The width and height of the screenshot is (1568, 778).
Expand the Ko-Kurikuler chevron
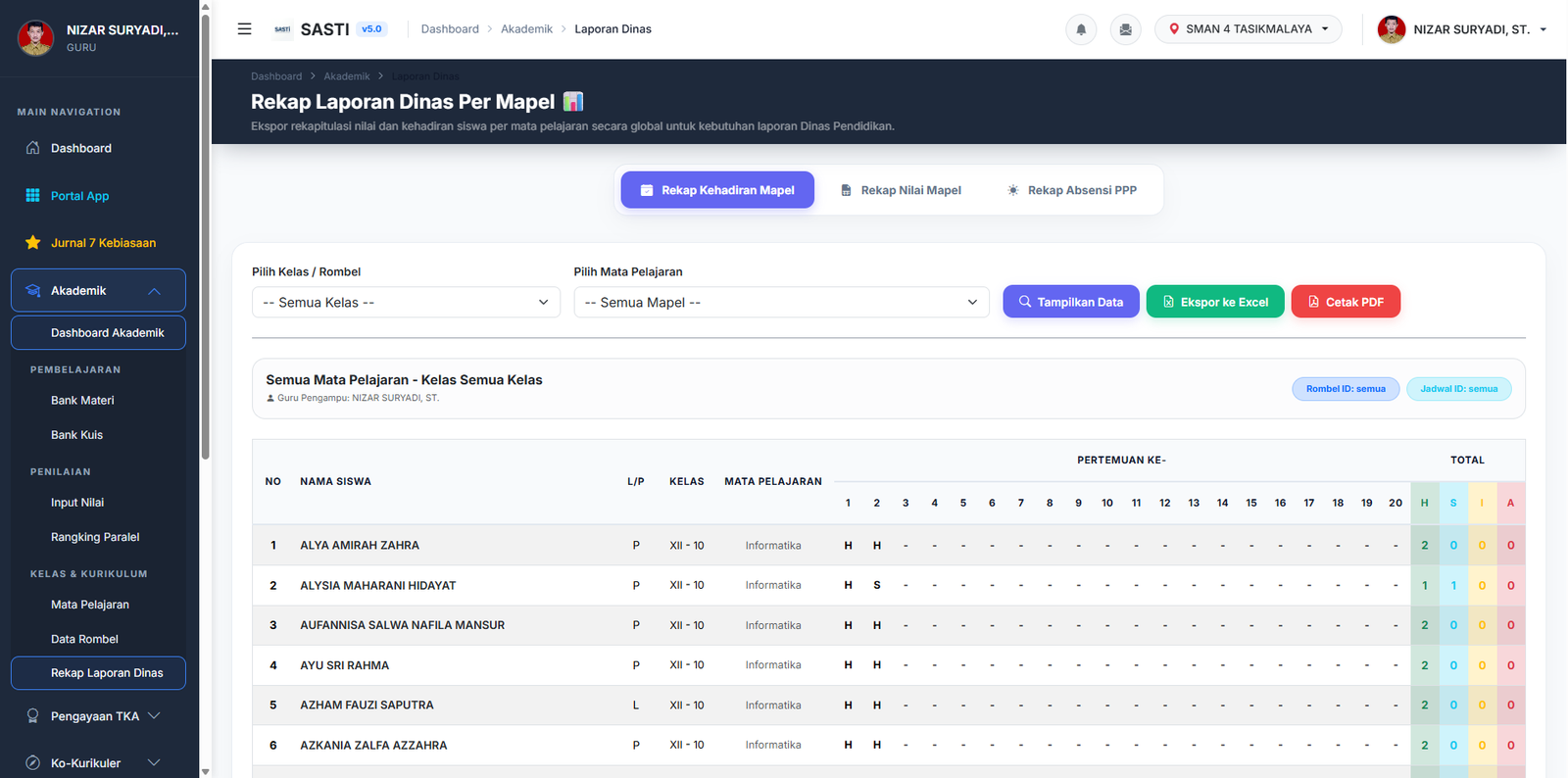(x=154, y=763)
